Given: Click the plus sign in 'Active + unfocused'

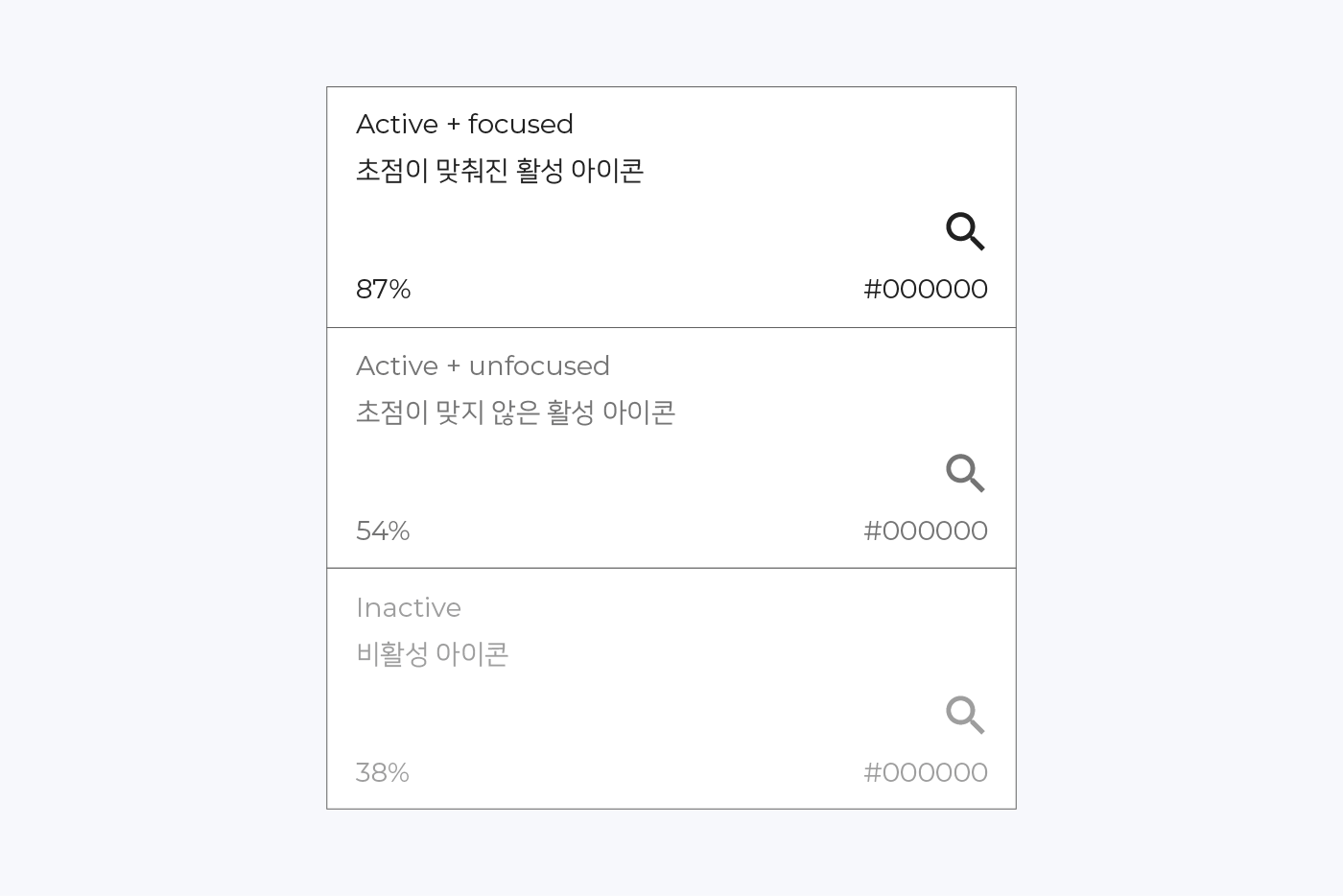Looking at the screenshot, I should pyautogui.click(x=454, y=366).
